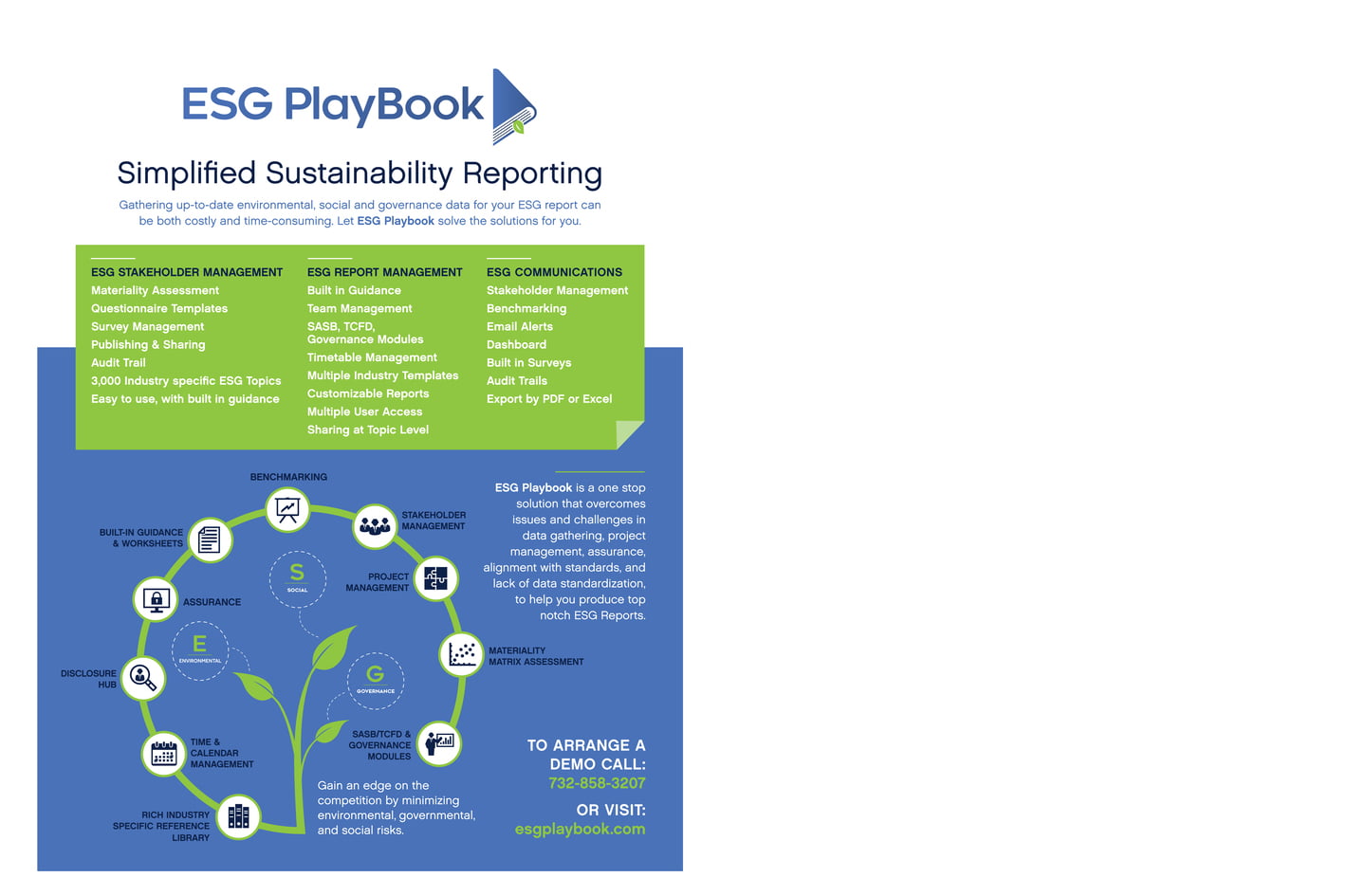Click the Assurance lock monitor icon

point(156,600)
